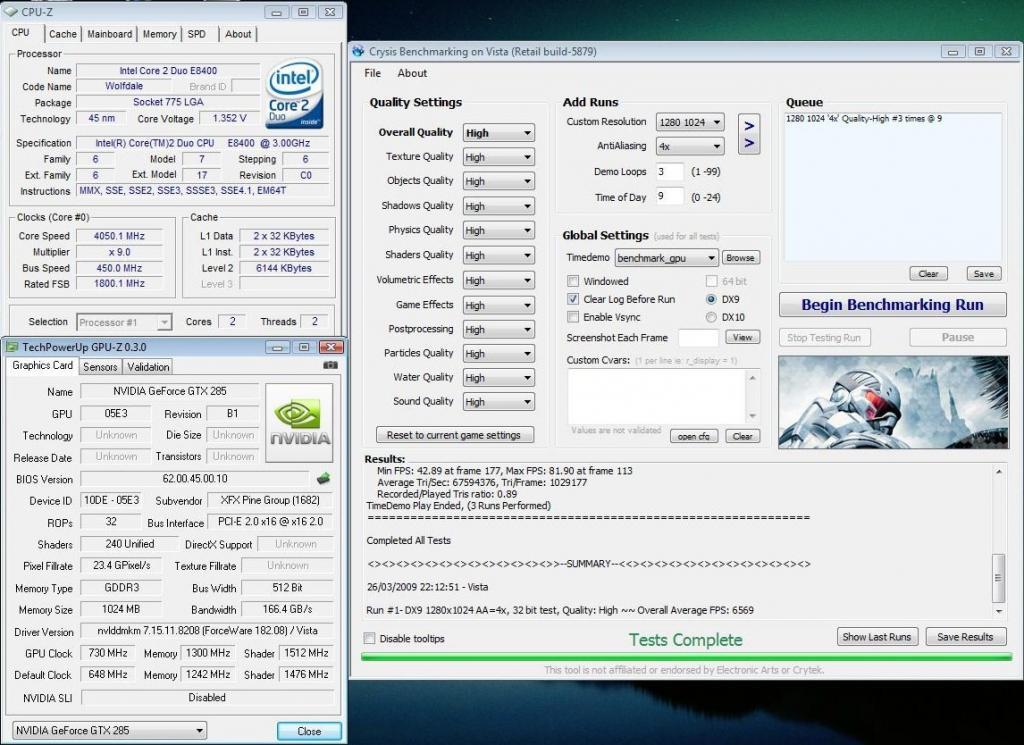Image resolution: width=1024 pixels, height=745 pixels.
Task: Open the Processor selection dropdown in CPU-Z
Action: click(124, 322)
